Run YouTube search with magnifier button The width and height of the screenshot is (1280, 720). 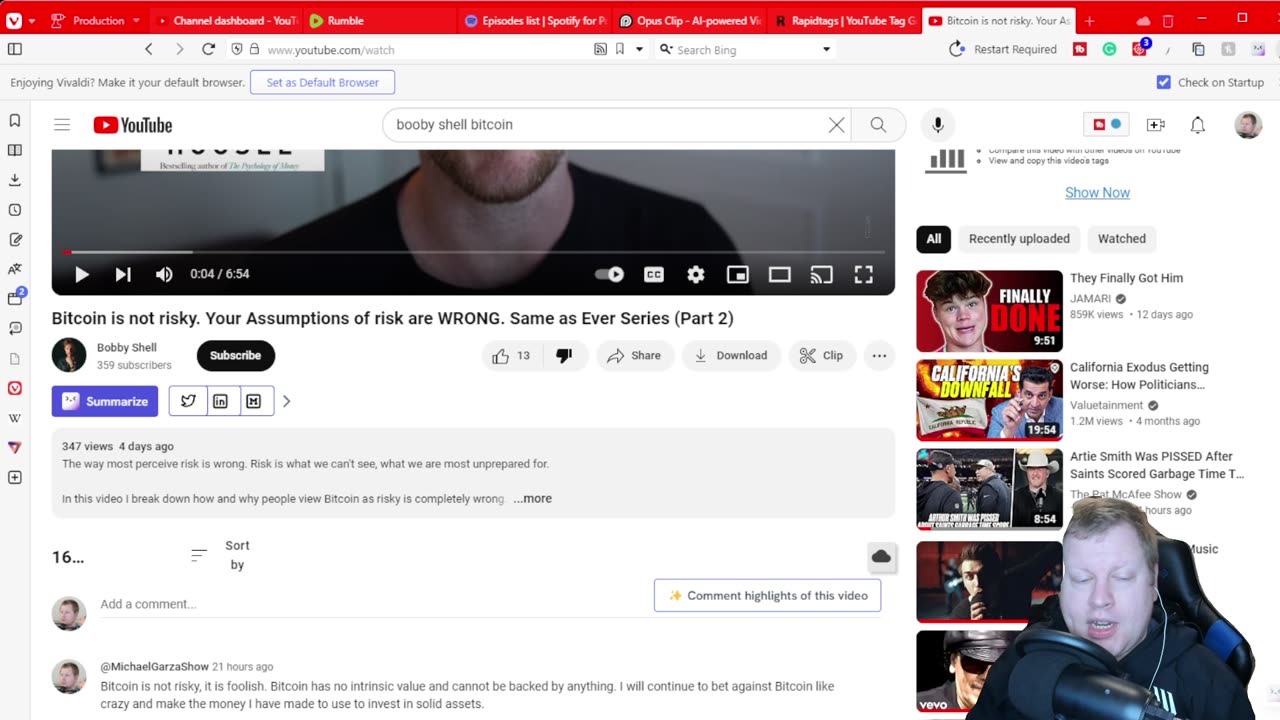pyautogui.click(x=878, y=125)
